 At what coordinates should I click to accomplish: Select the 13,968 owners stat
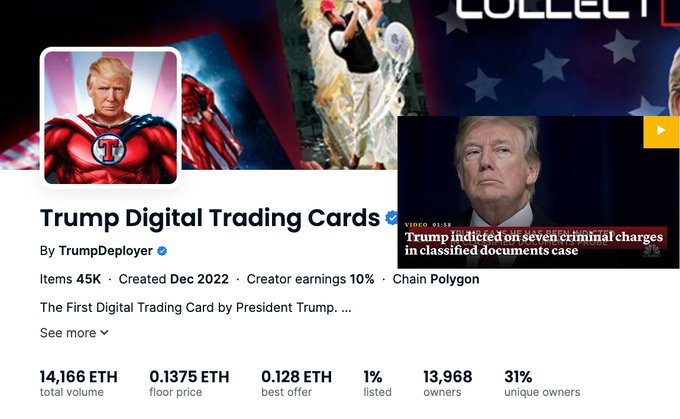[x=448, y=383]
